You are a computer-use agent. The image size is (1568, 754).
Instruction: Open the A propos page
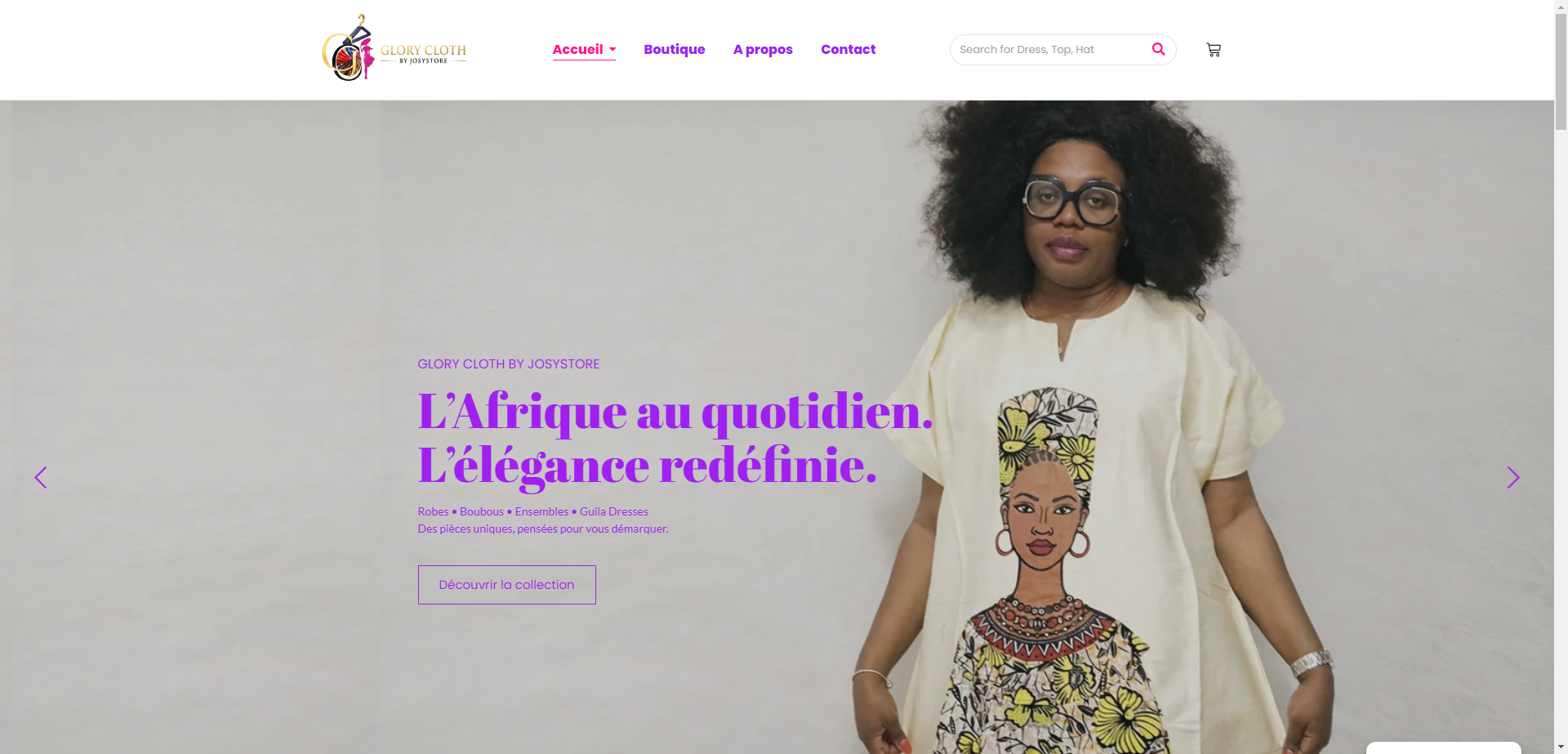[763, 49]
